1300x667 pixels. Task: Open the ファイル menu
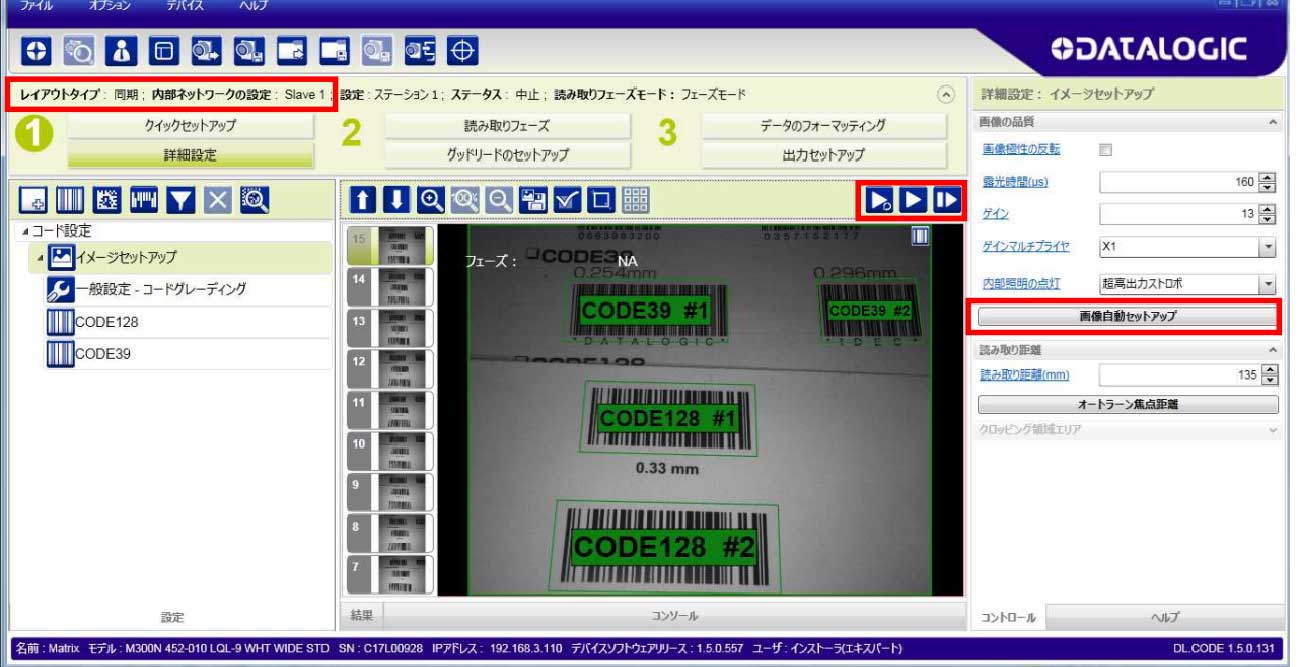coord(36,6)
